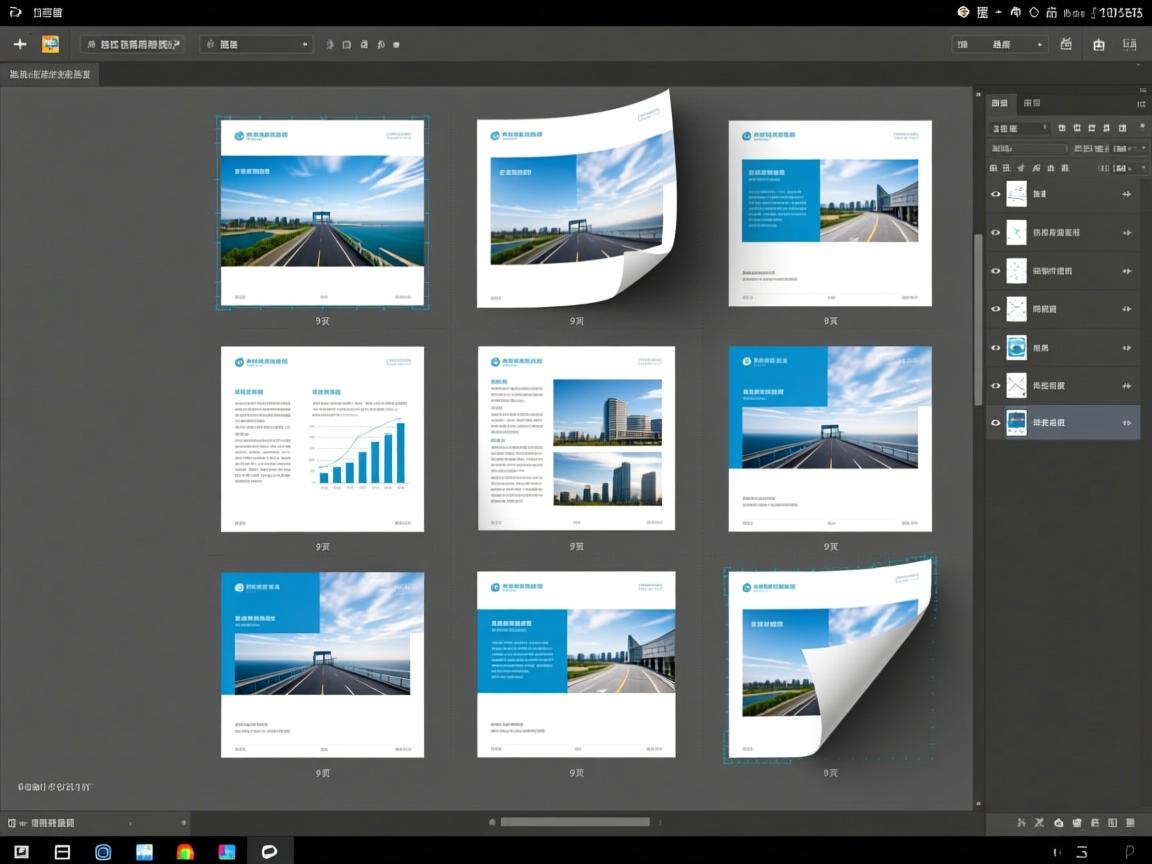Hide the top layer using its eye icon
Image resolution: width=1152 pixels, height=864 pixels.
tap(995, 194)
